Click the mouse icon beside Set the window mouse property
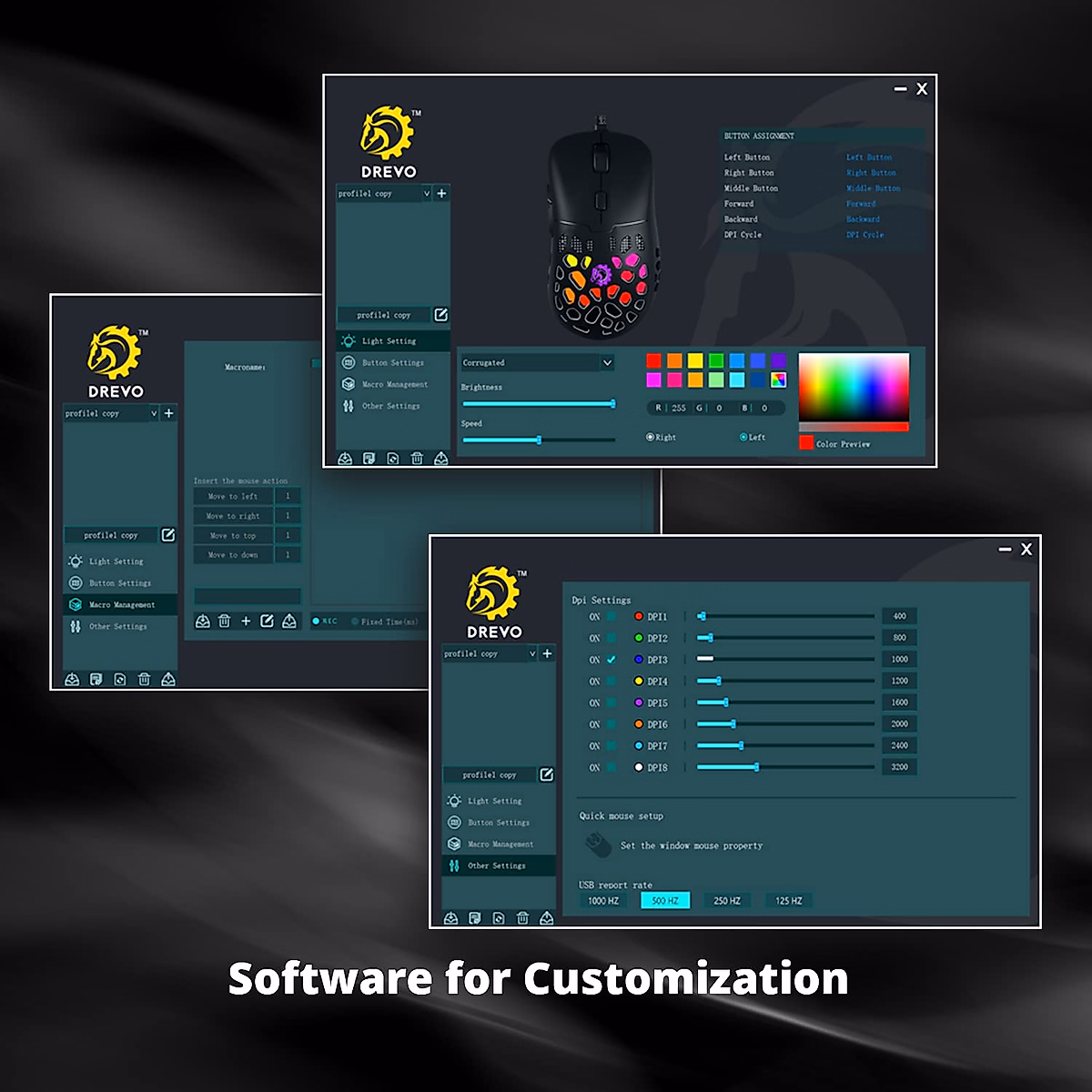Screen dimensions: 1092x1092 (x=598, y=845)
